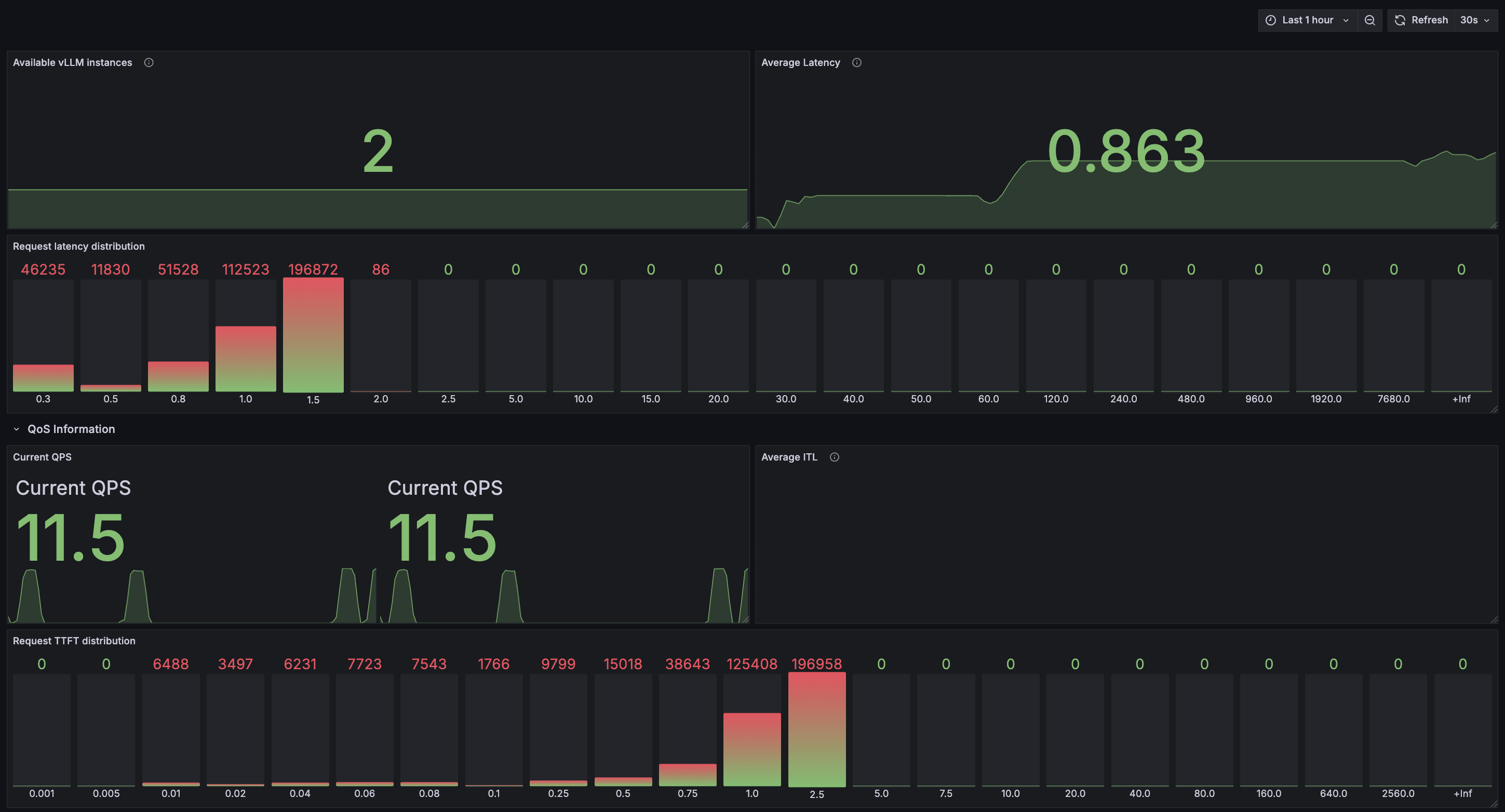Click the 1.0 TTFT bar showing 125408
Screen dimensions: 1505x812
751,749
